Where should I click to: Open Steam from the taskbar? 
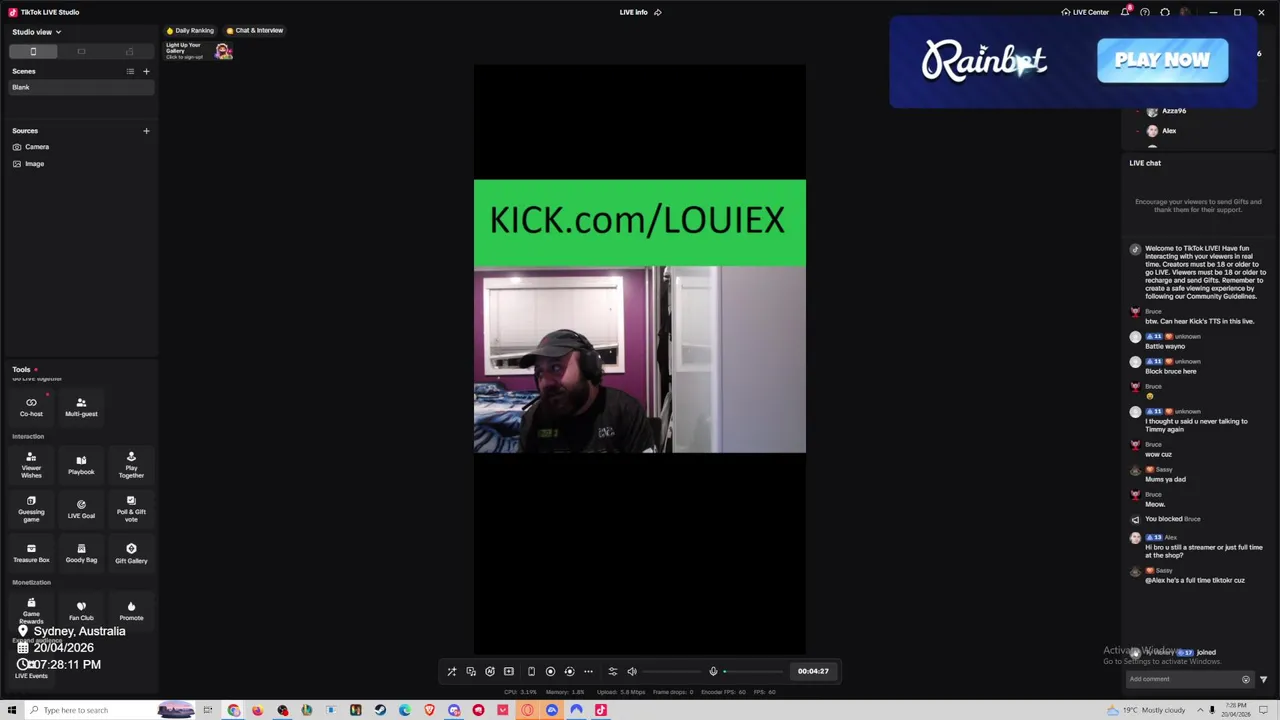pyautogui.click(x=380, y=710)
